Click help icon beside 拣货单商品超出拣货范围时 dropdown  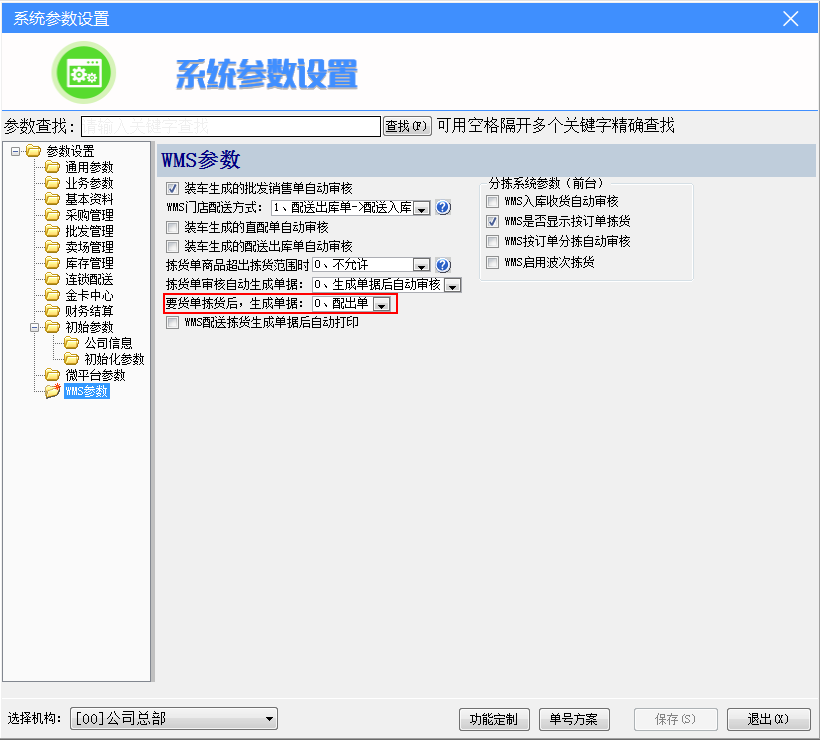click(444, 265)
